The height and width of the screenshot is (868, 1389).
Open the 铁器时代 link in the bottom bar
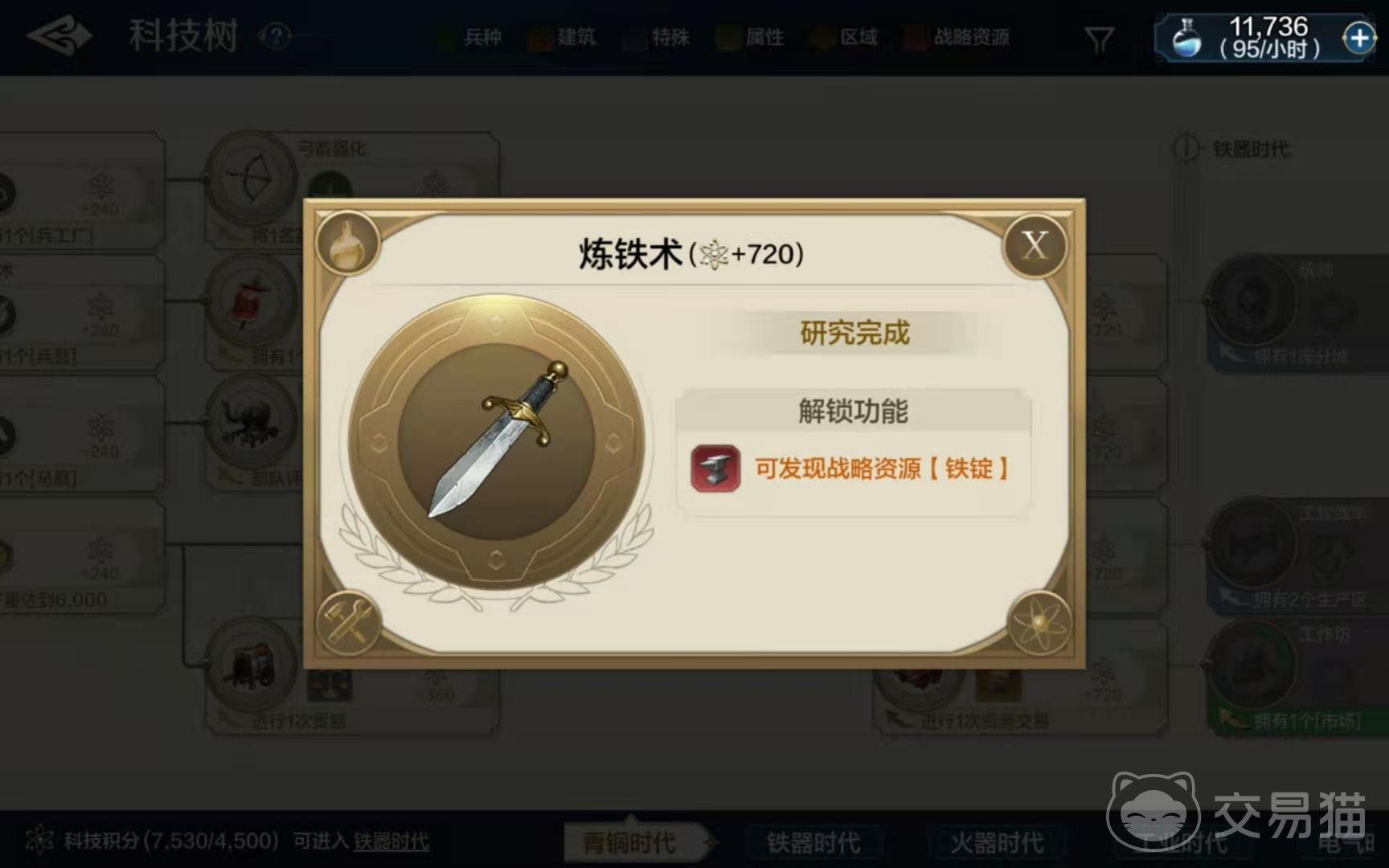click(x=391, y=841)
